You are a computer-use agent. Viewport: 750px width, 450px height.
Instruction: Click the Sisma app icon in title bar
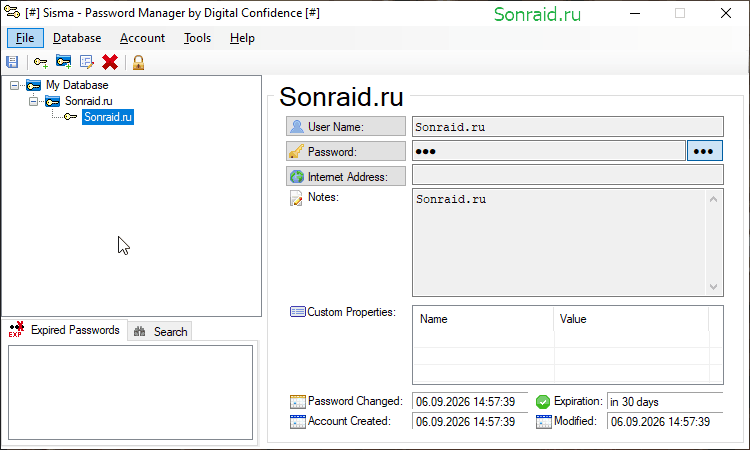[x=11, y=12]
